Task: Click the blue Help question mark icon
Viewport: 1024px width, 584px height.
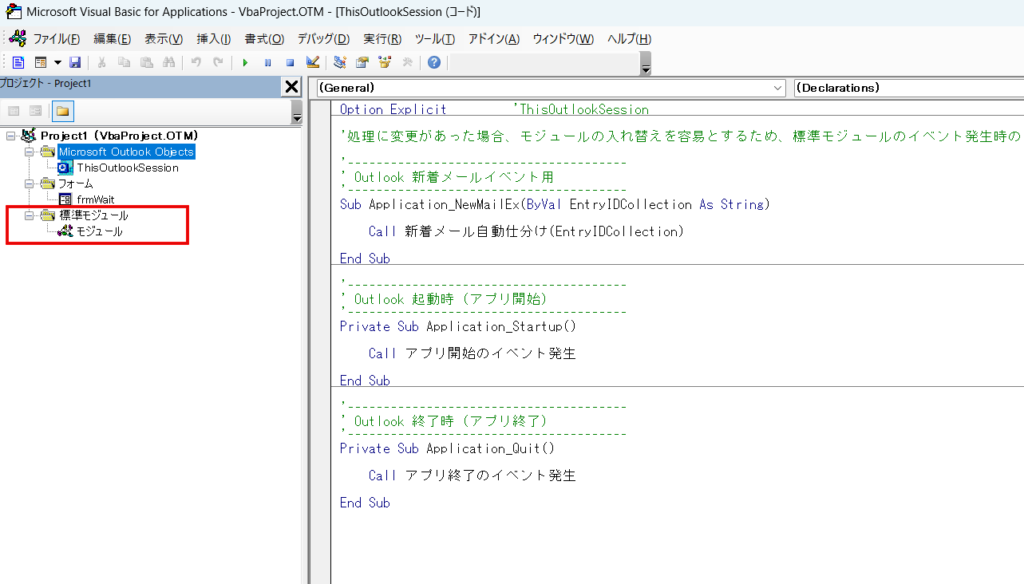Action: point(434,62)
